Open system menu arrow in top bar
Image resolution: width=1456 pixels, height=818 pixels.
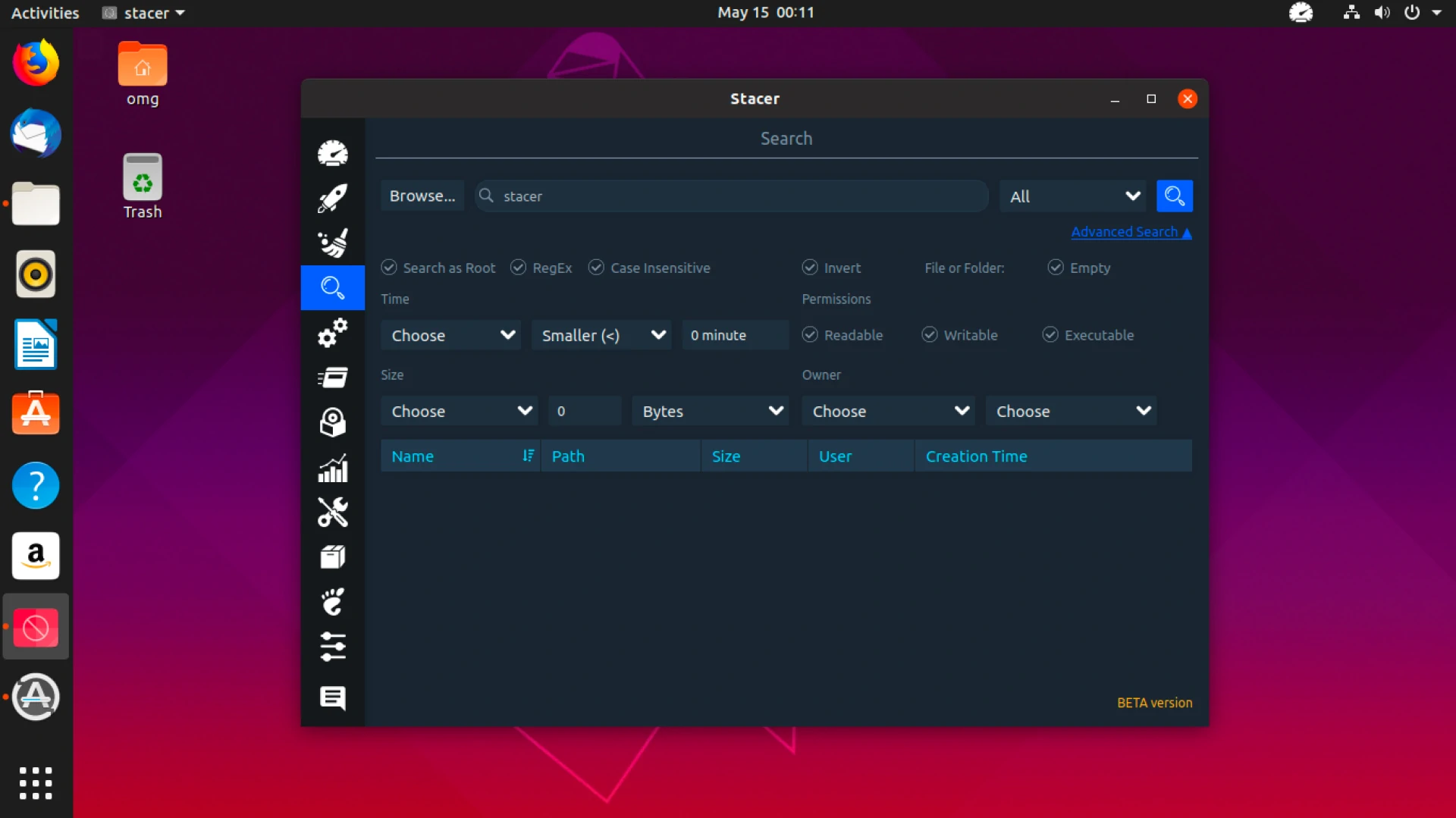(1436, 12)
